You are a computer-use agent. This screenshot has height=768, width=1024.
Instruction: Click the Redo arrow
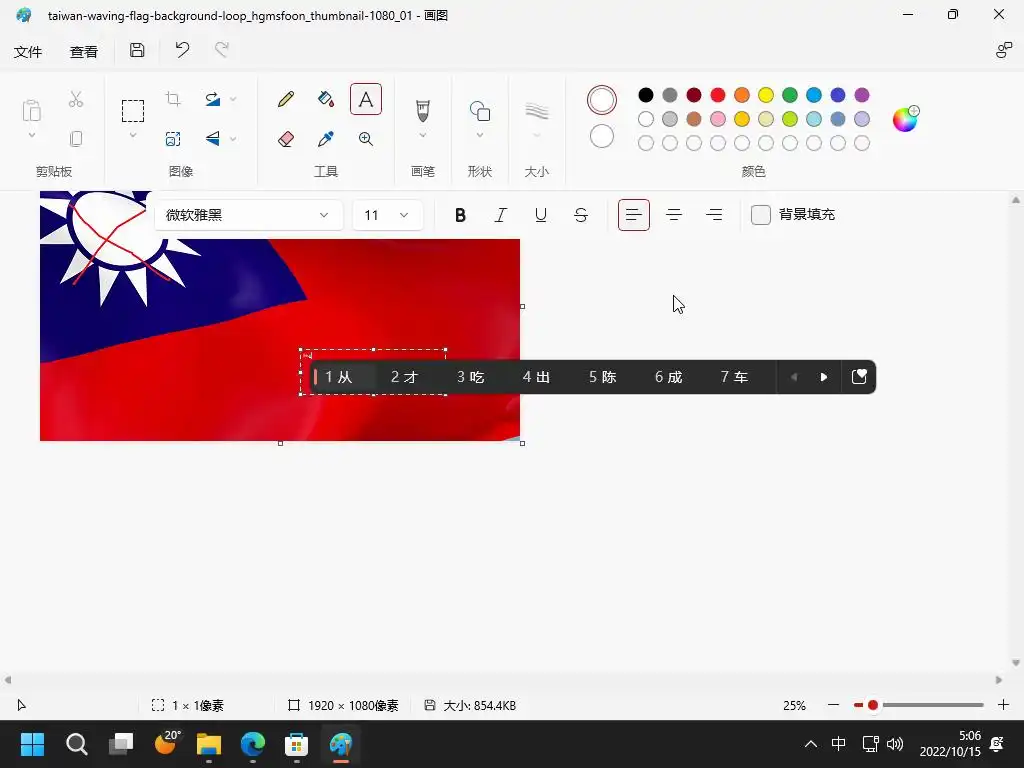[x=222, y=50]
